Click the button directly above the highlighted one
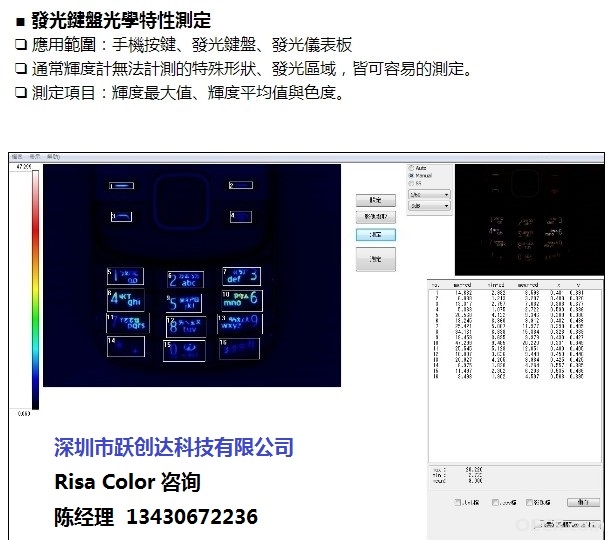Viewport: 616px width, 540px height. 376,217
